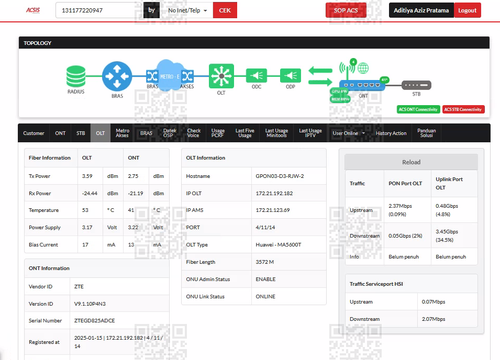Click the TOPOLOGY panel header
This screenshot has width=500, height=360.
[254, 43]
